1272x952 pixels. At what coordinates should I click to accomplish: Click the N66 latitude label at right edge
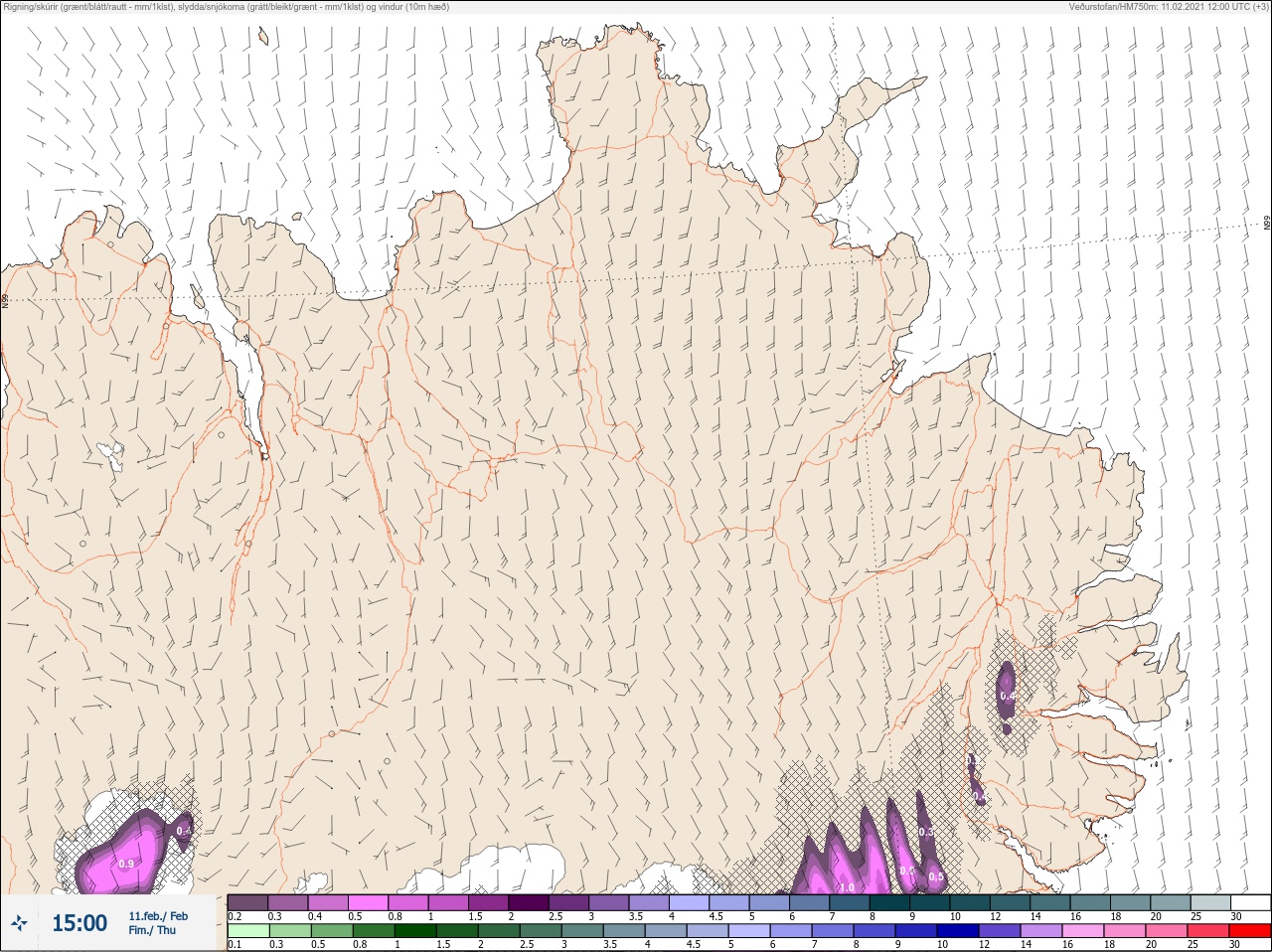coord(1267,223)
